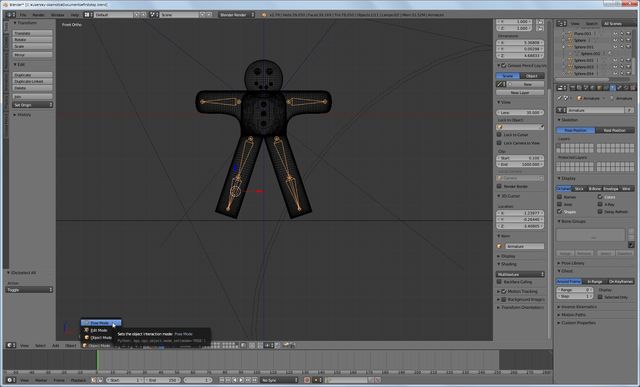This screenshot has width=640, height=387.
Task: Click the outliner editor type icon
Action: 562,24
